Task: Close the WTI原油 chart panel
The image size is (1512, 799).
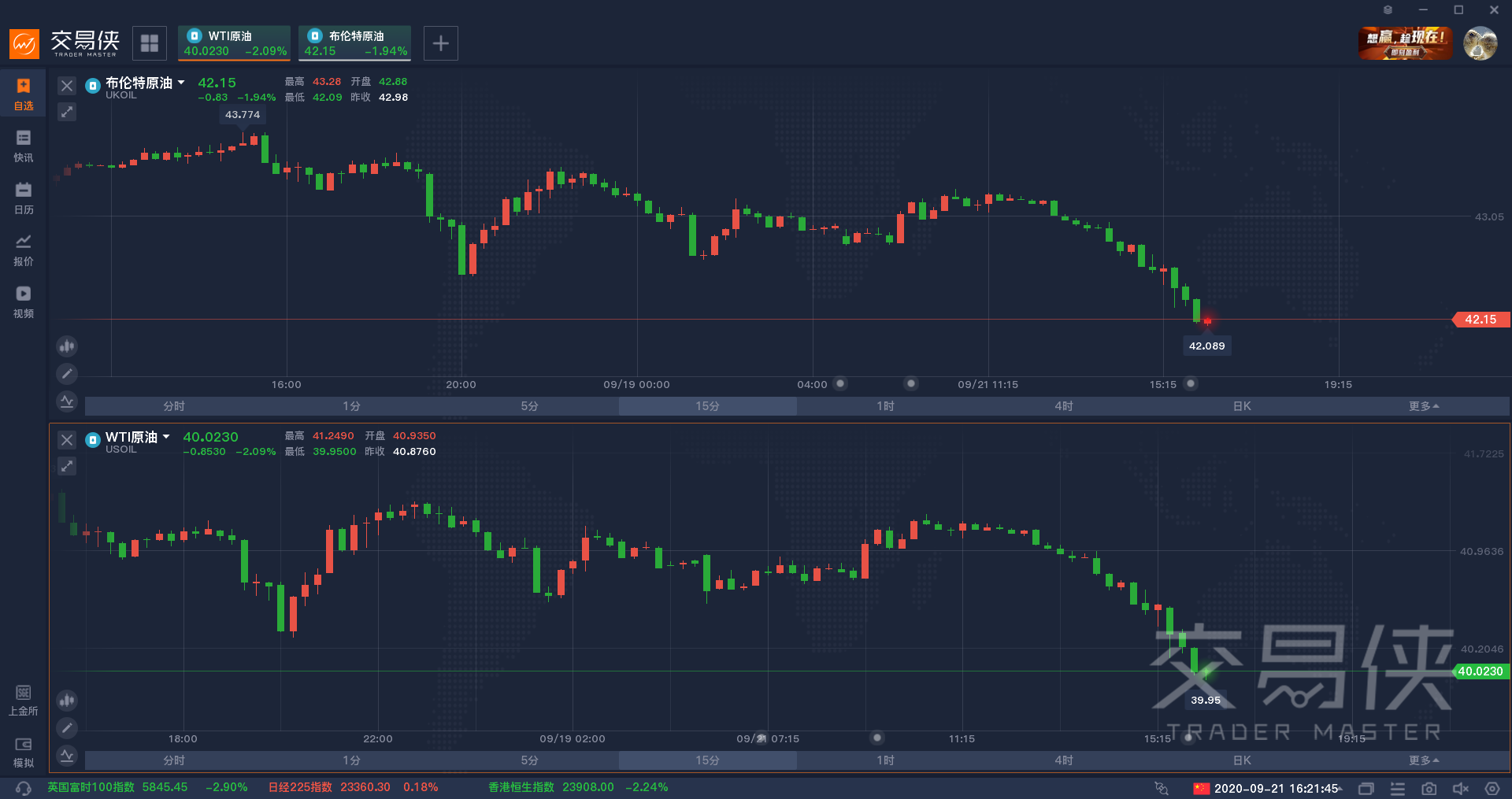Action: [x=67, y=440]
